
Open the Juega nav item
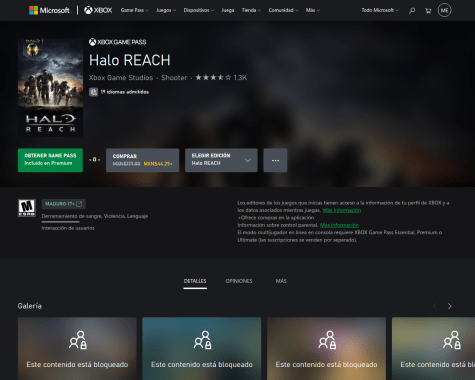pyautogui.click(x=228, y=10)
